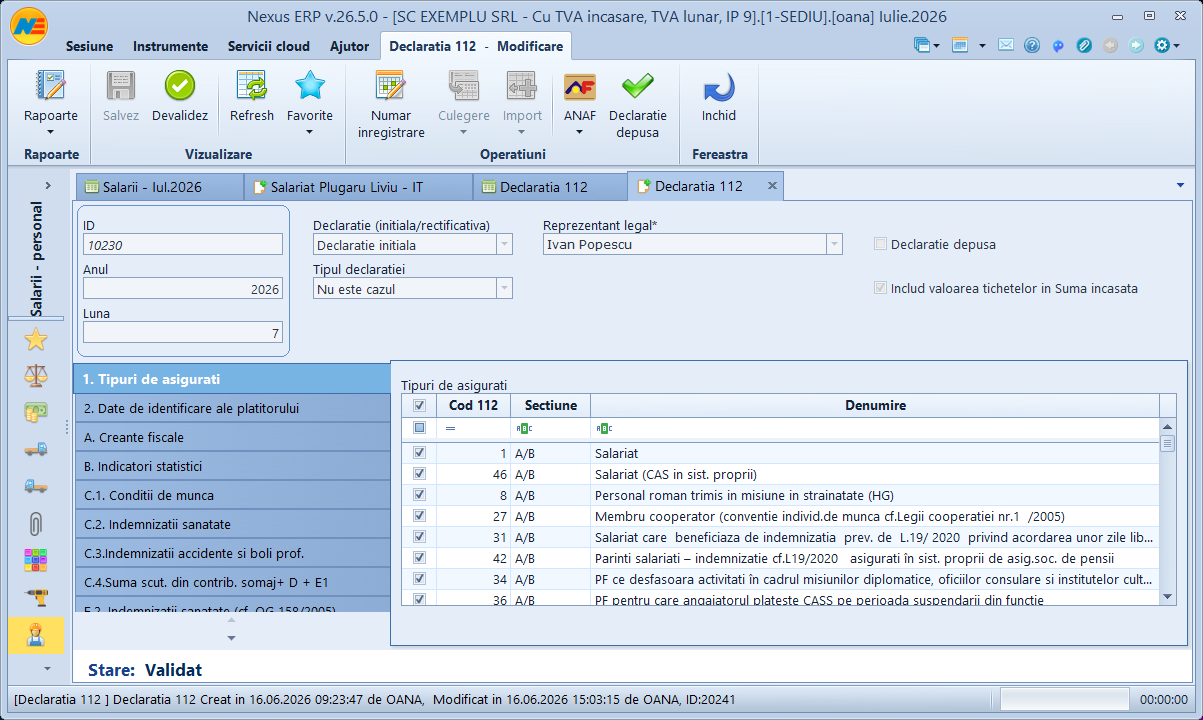Image resolution: width=1203 pixels, height=720 pixels.
Task: Uncheck the Salariat row checkbox (Cod 1)
Action: 420,453
